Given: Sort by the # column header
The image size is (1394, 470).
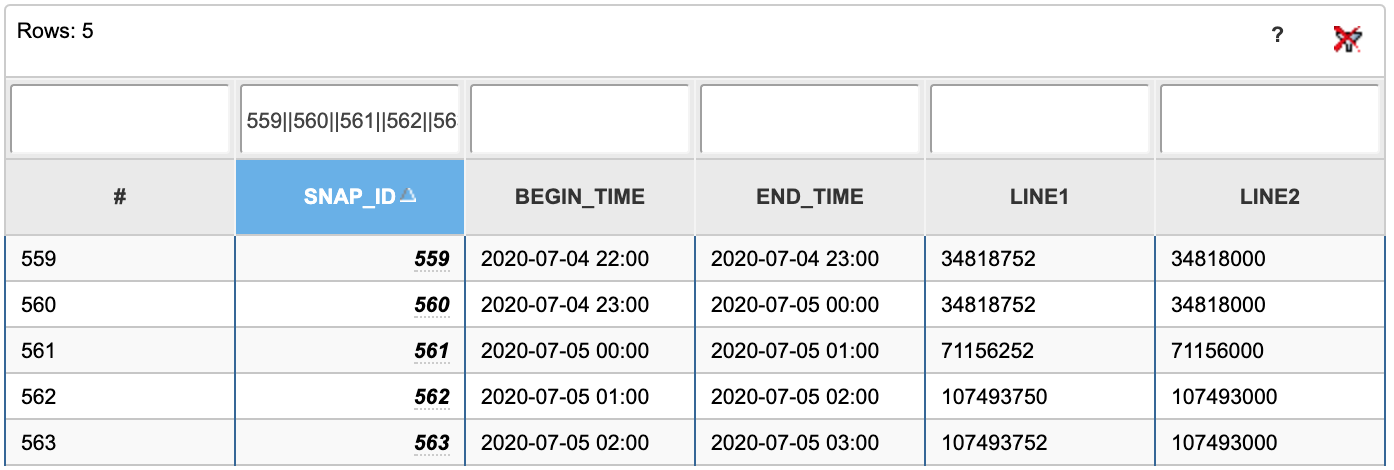Looking at the screenshot, I should pos(120,197).
